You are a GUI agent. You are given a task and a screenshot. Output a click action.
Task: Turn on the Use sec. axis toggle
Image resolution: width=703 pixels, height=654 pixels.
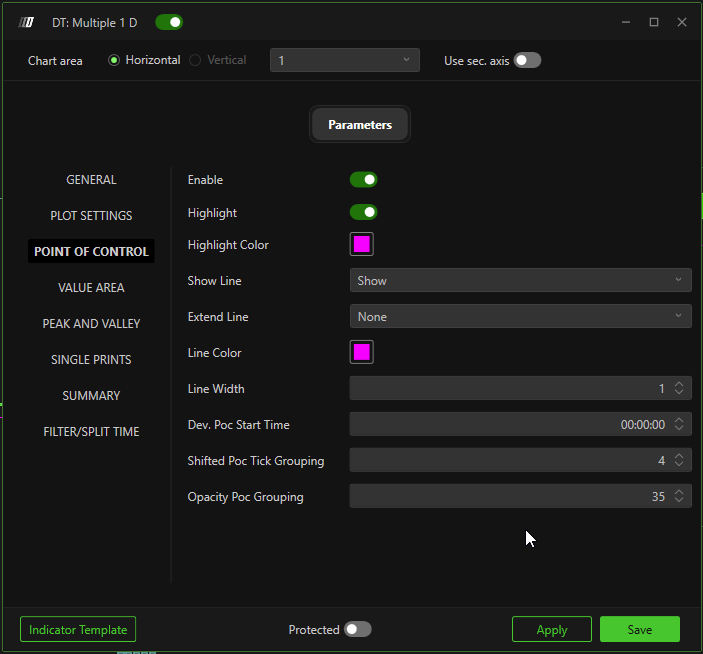[527, 60]
